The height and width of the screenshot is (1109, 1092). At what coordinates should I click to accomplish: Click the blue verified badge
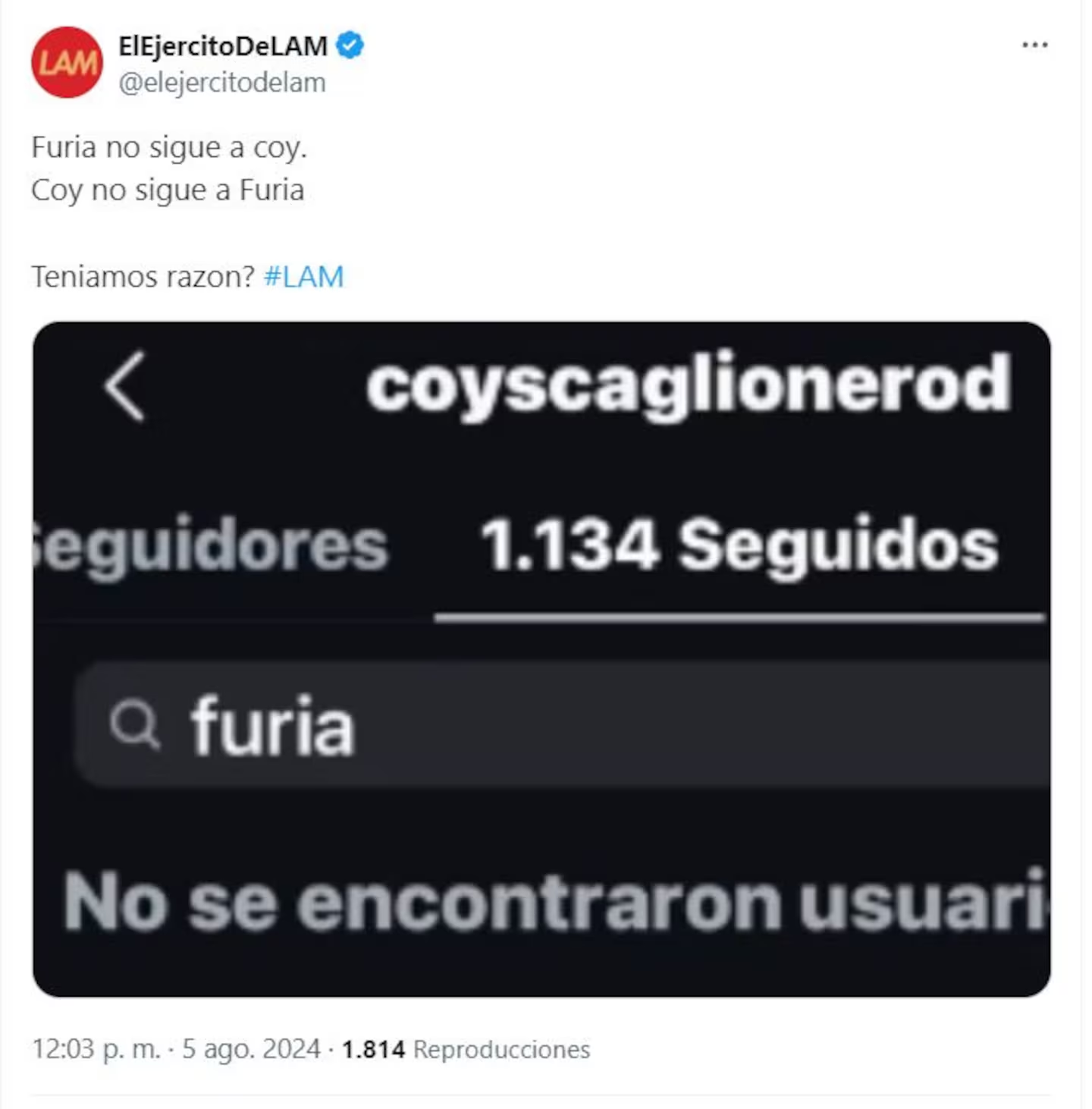click(350, 46)
